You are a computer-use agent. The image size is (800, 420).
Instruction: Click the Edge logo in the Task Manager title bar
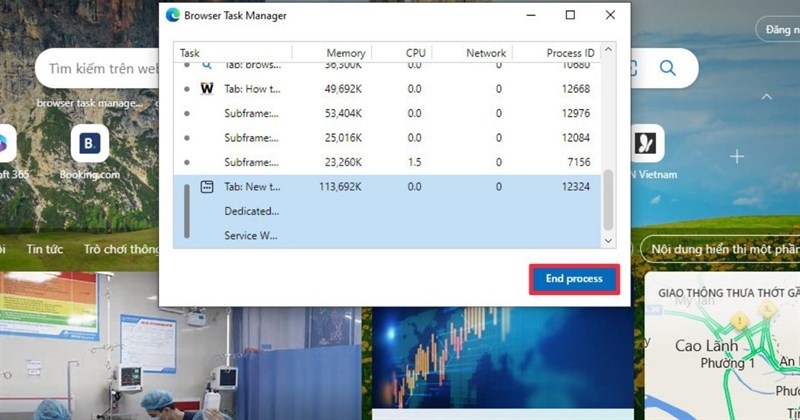point(173,15)
